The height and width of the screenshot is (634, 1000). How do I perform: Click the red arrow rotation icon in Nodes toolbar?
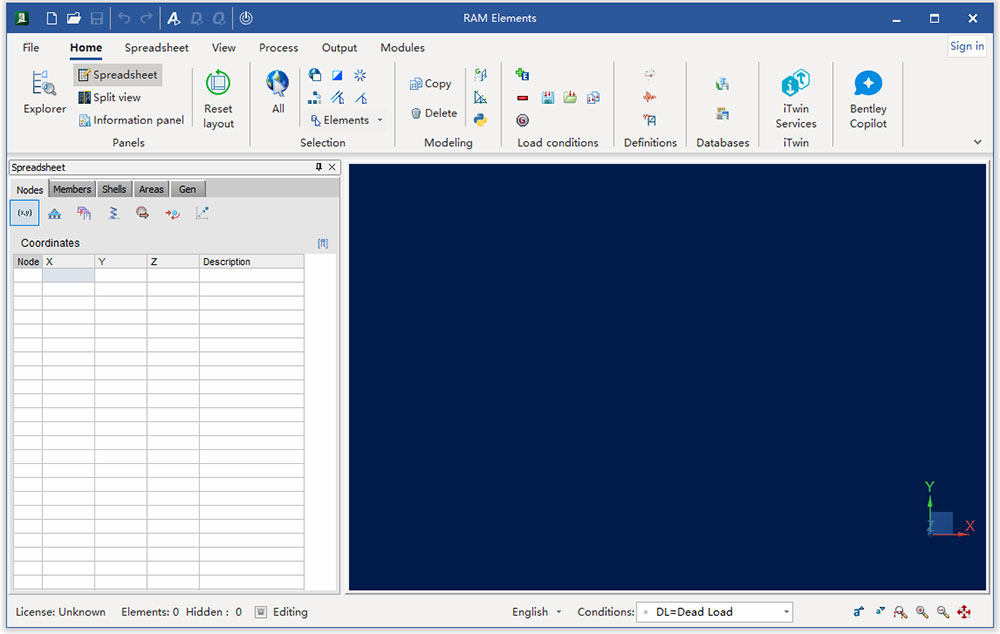172,214
